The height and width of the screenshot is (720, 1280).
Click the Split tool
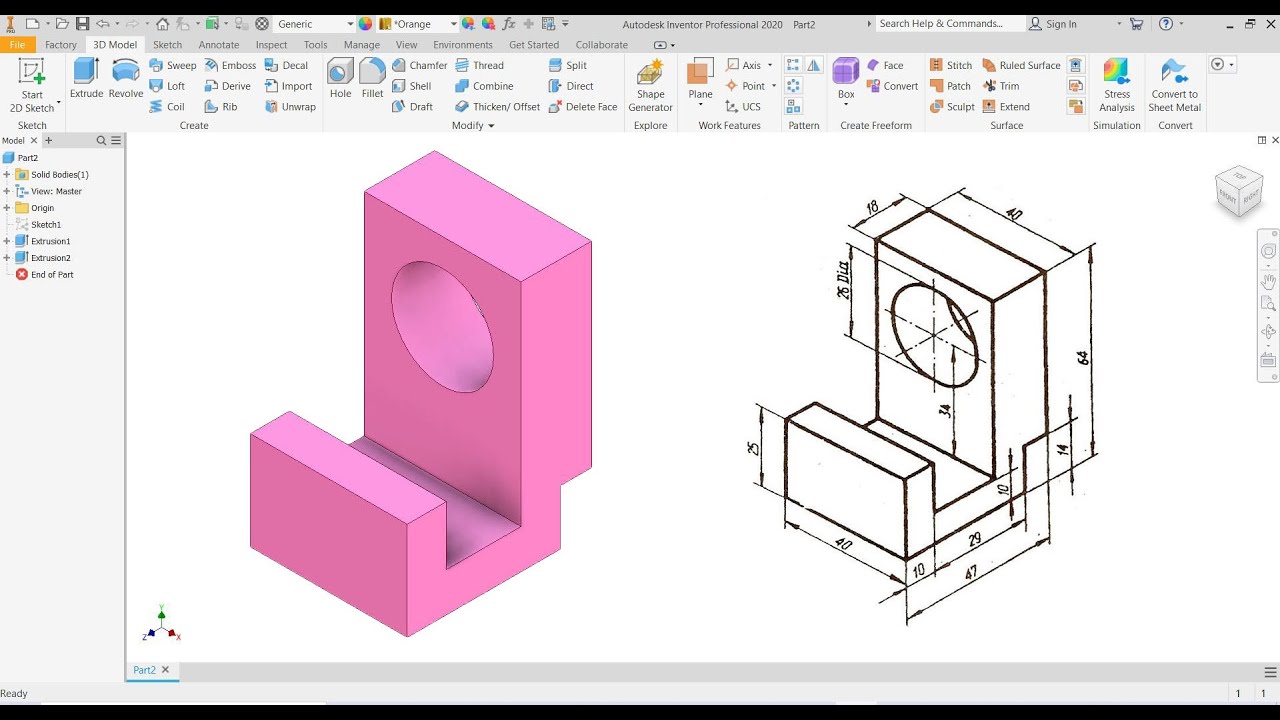568,65
